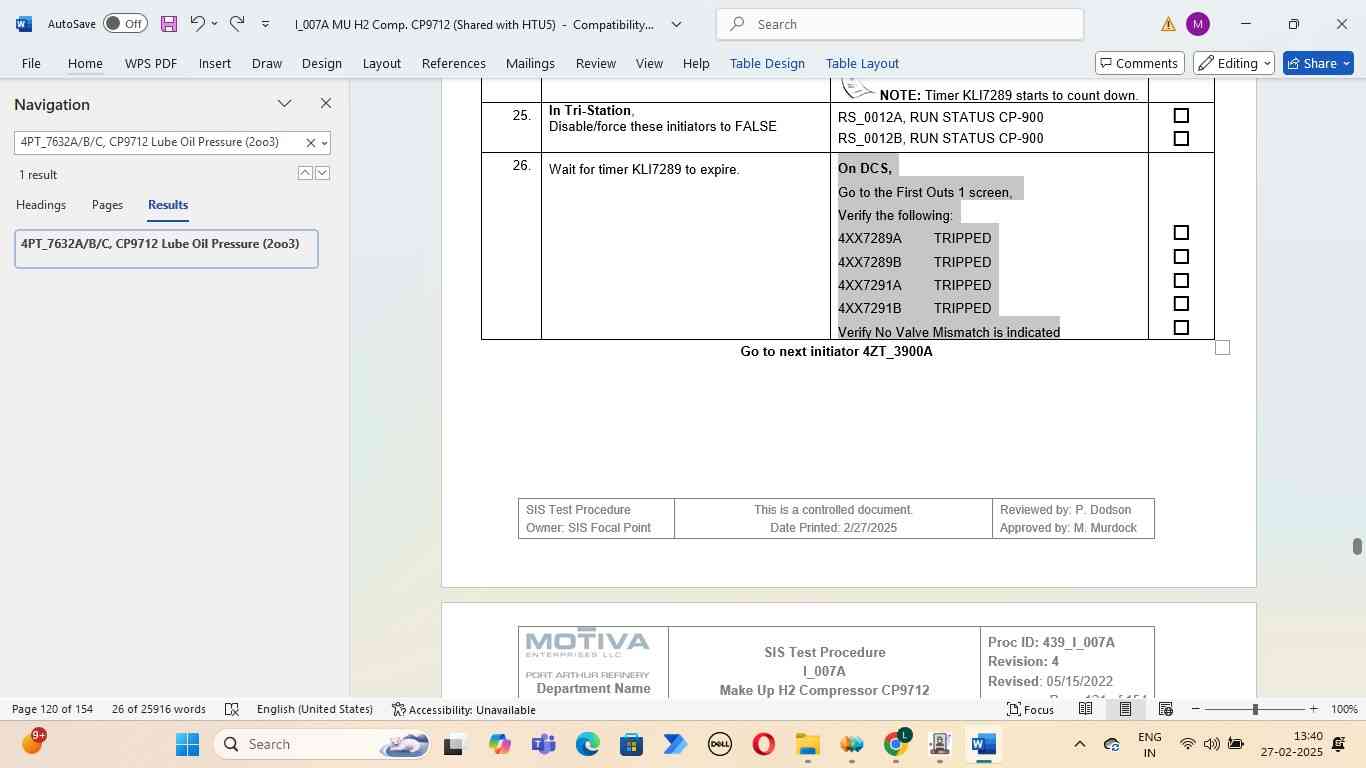Screen dimensions: 1366x768
Task: Click English (United States) language indicator
Action: tap(315, 709)
